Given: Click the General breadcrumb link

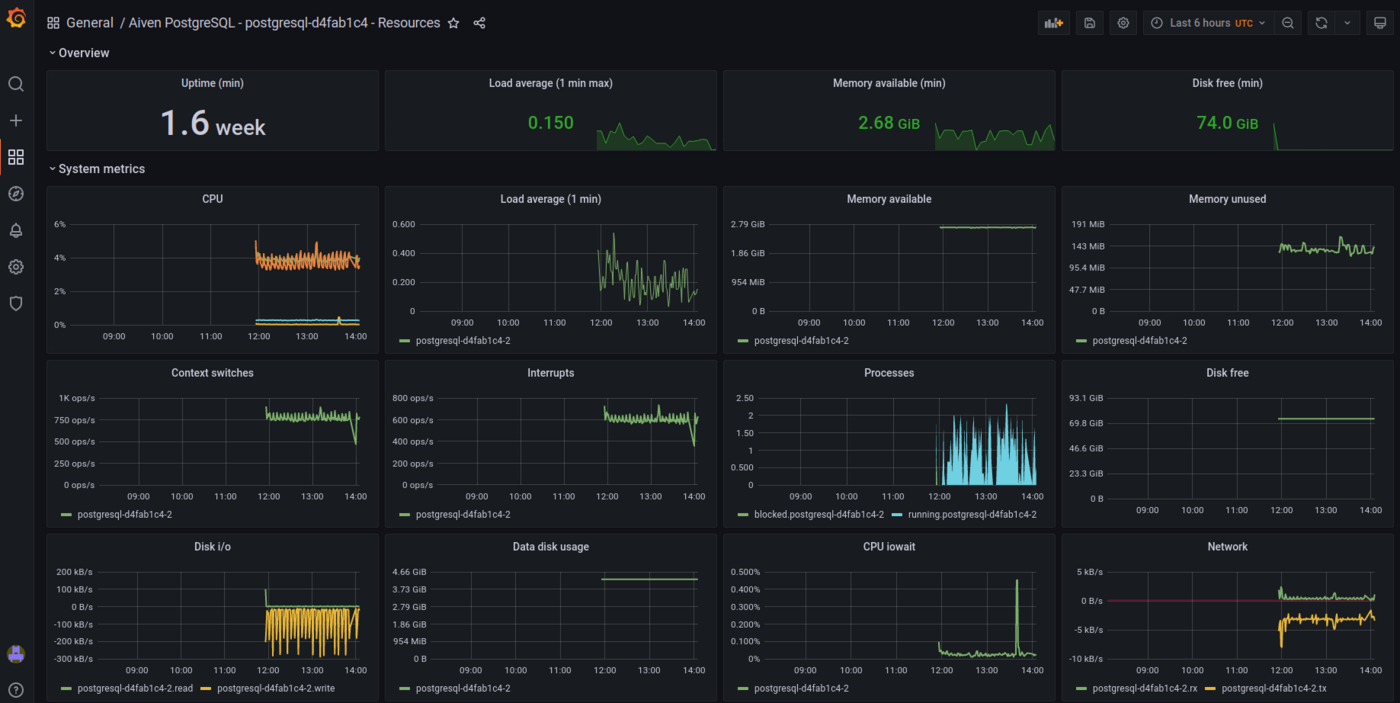Looking at the screenshot, I should (x=89, y=22).
